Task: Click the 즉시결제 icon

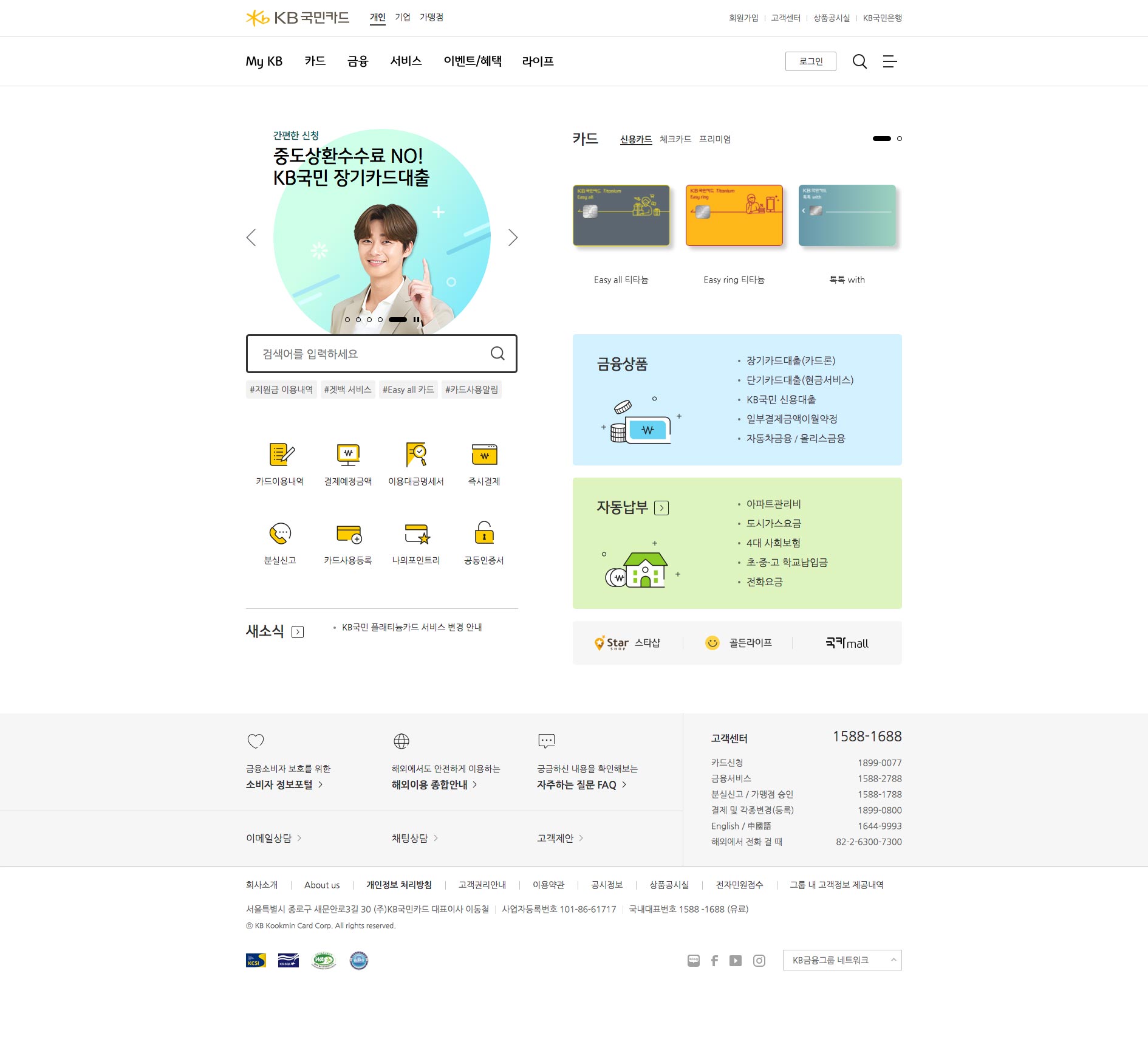Action: click(484, 455)
